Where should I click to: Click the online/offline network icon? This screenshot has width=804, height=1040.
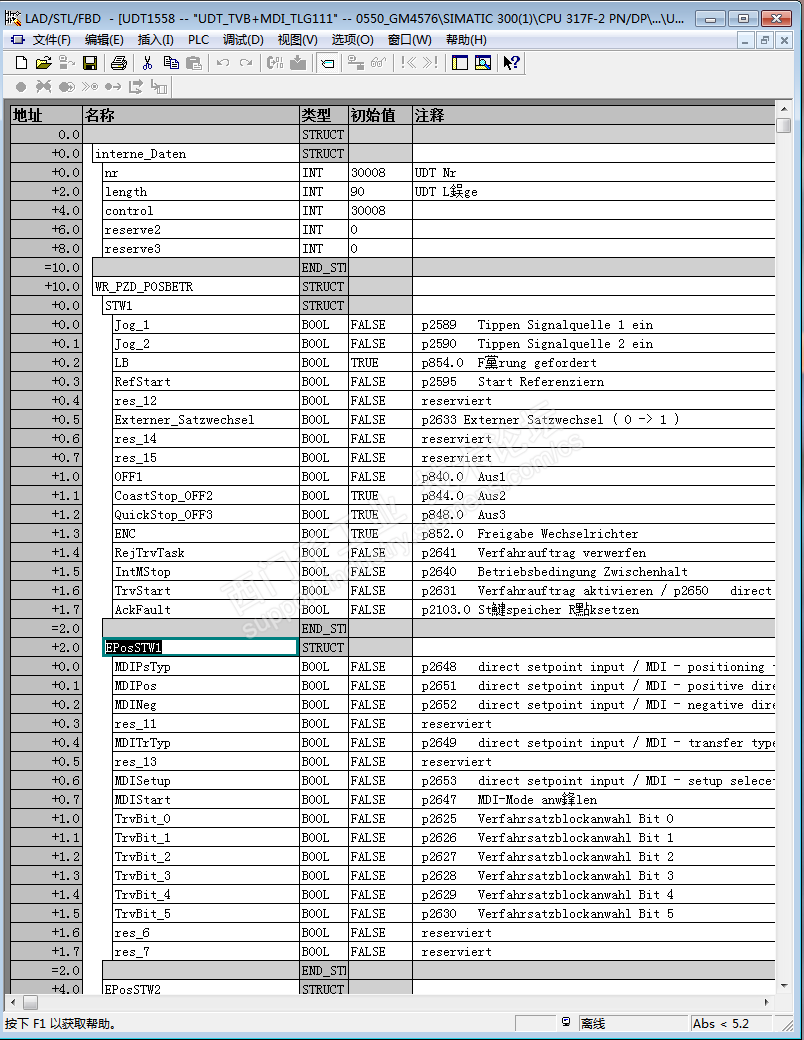(x=356, y=63)
